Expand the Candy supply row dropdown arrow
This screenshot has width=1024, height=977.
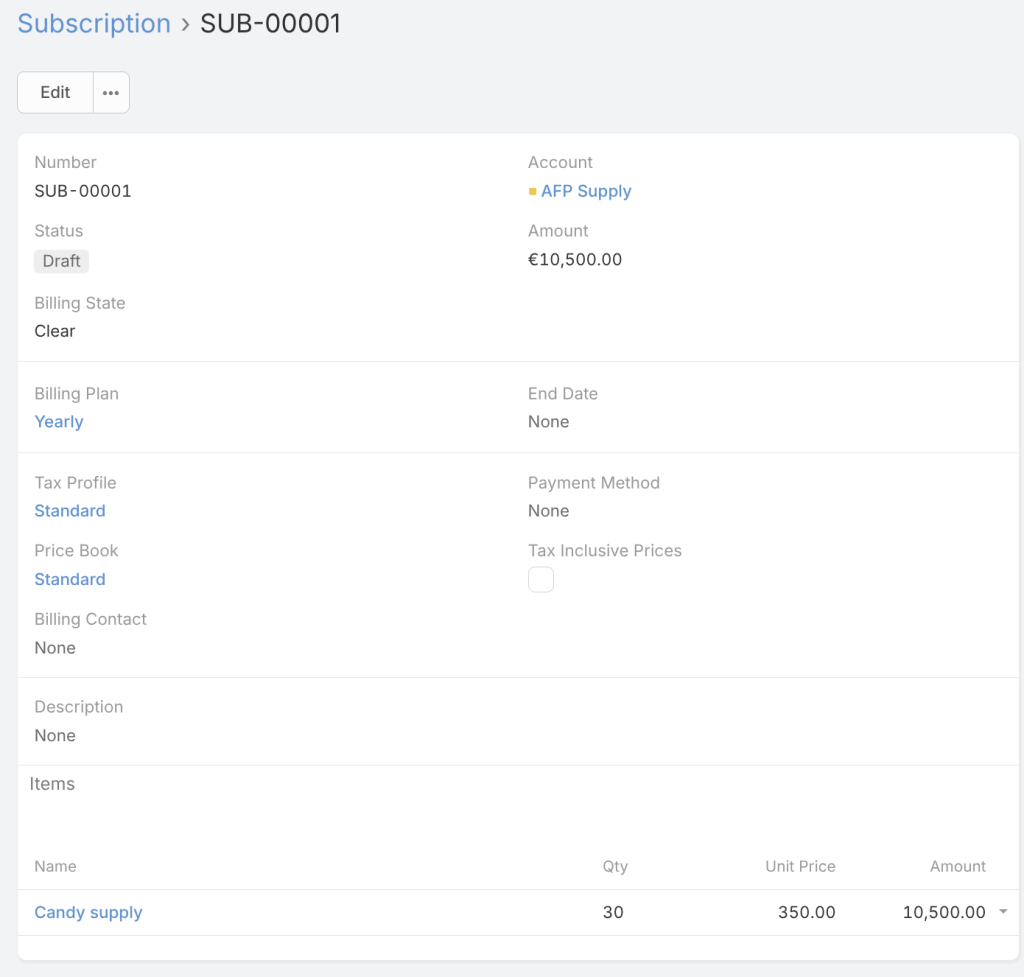pyautogui.click(x=1003, y=912)
